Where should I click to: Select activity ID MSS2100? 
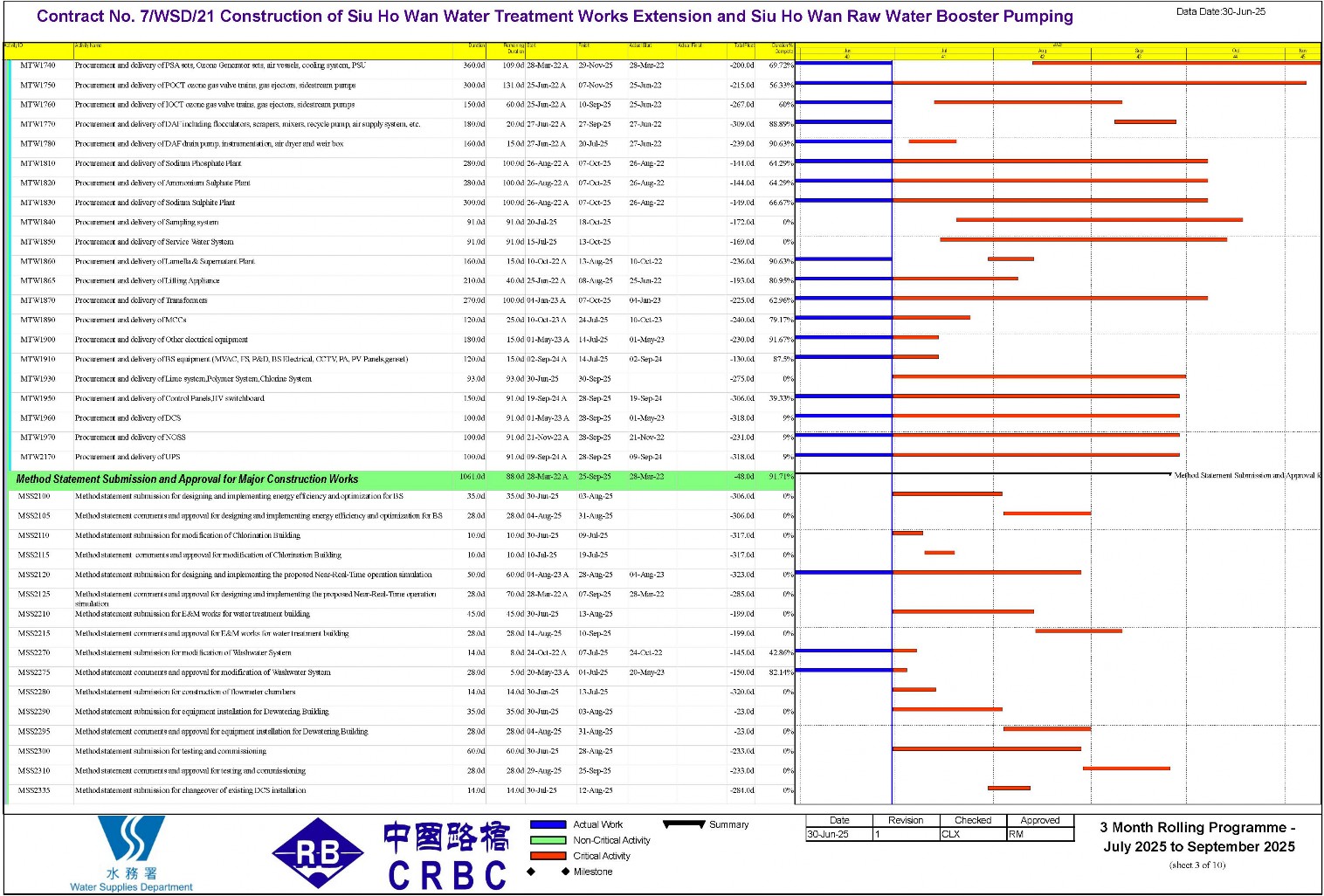[34, 496]
